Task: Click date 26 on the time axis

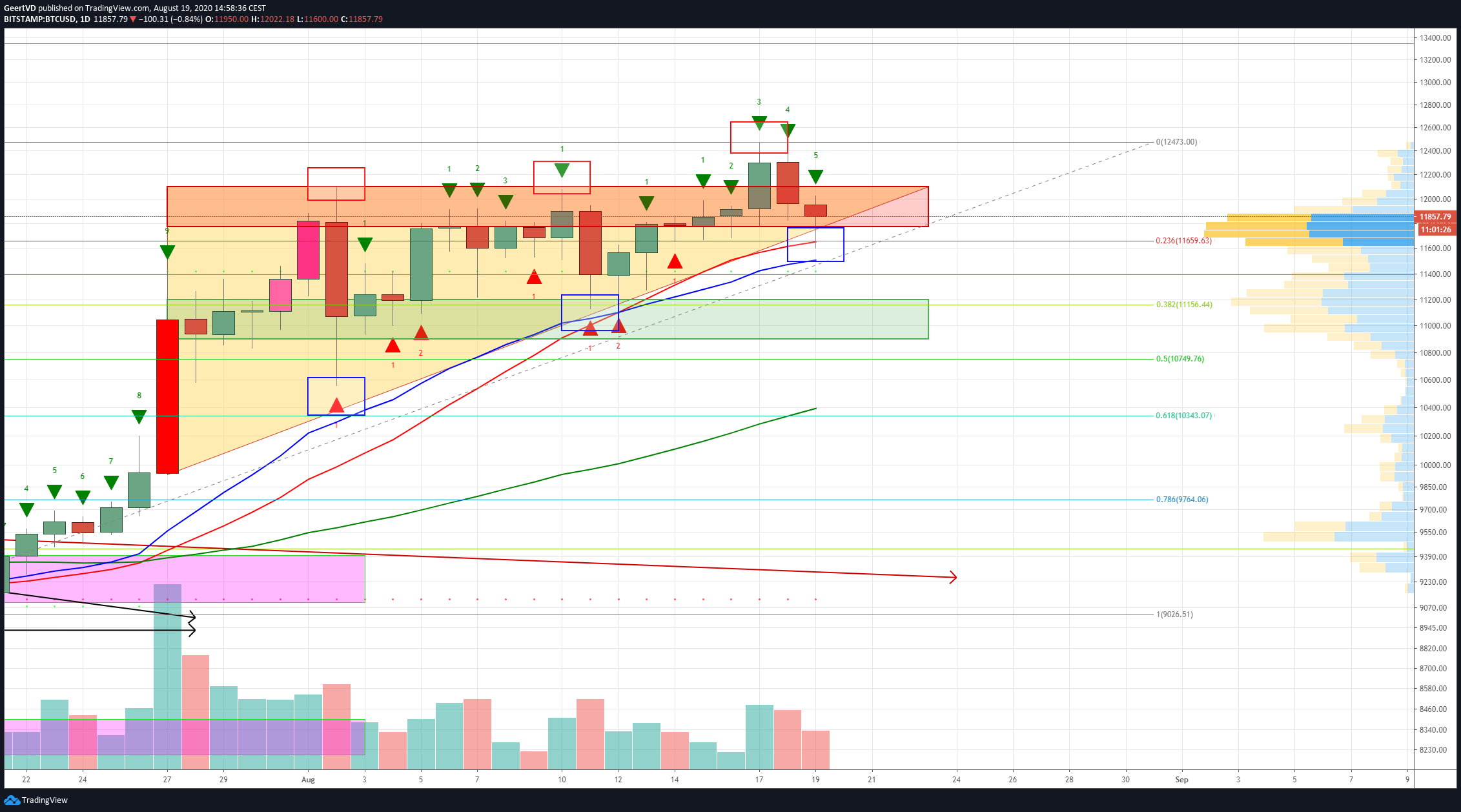Action: 1012,780
